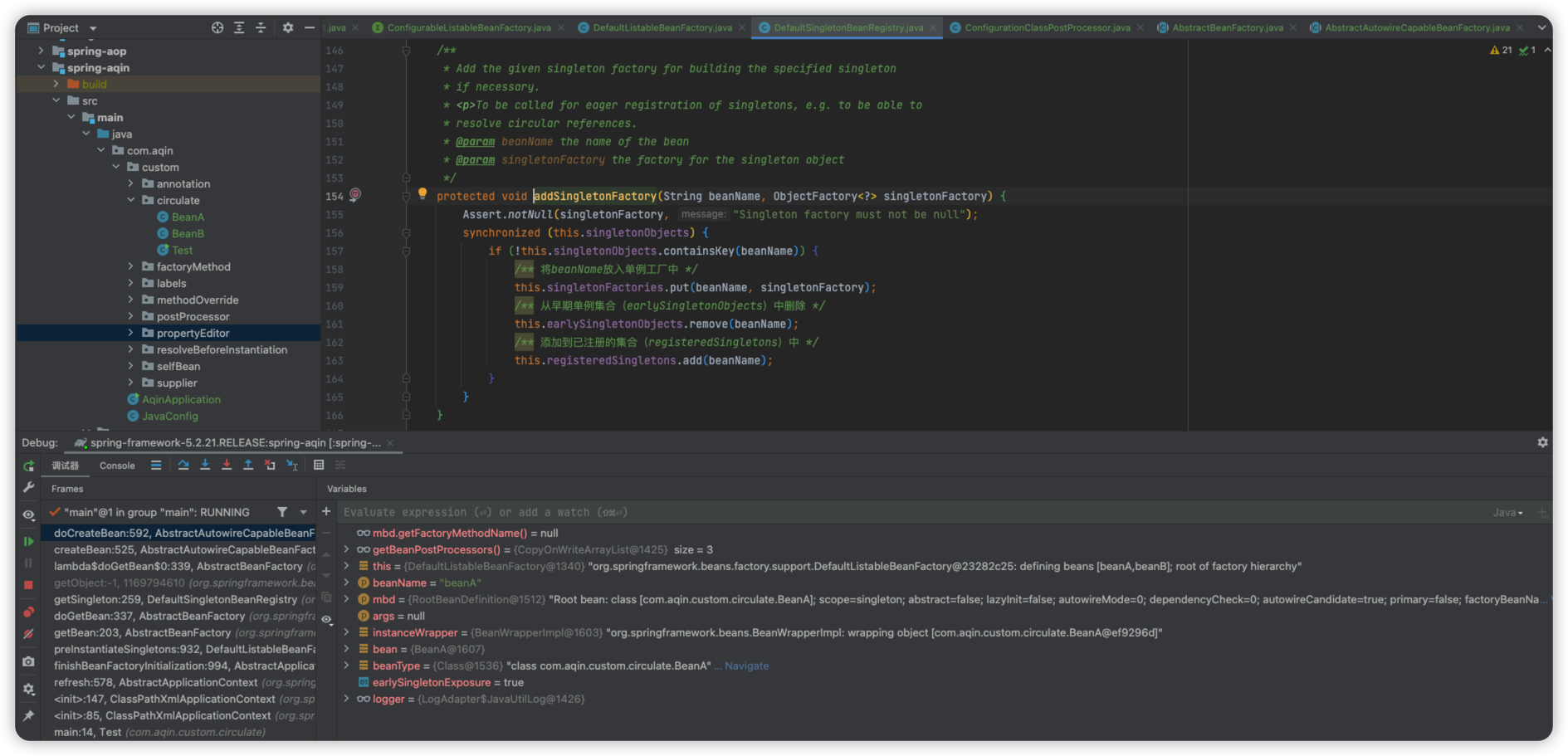Open Project panel options gear
The width and height of the screenshot is (1568, 756).
click(x=288, y=27)
